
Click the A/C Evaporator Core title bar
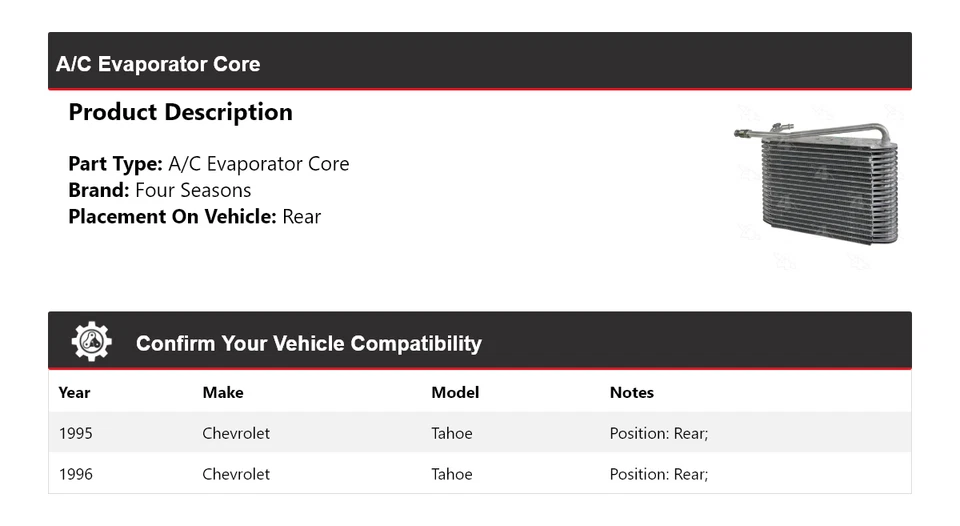pyautogui.click(x=158, y=64)
